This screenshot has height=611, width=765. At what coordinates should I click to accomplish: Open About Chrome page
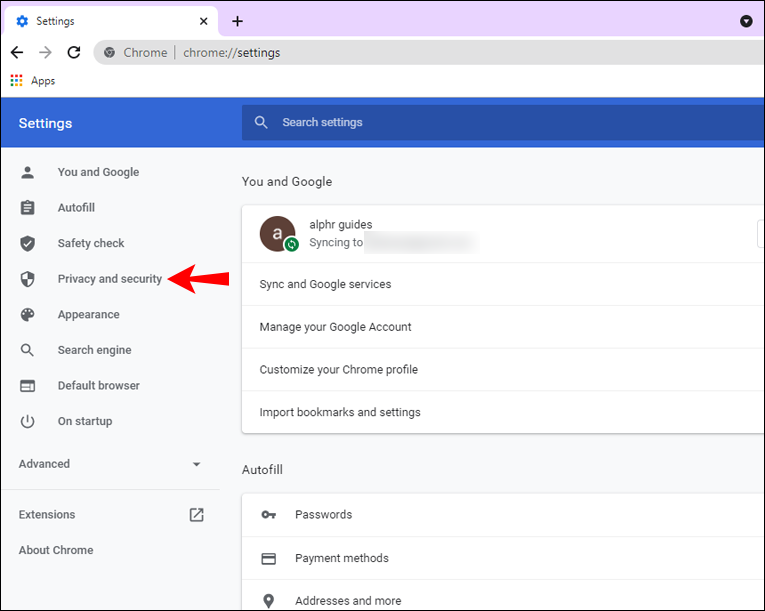56,550
